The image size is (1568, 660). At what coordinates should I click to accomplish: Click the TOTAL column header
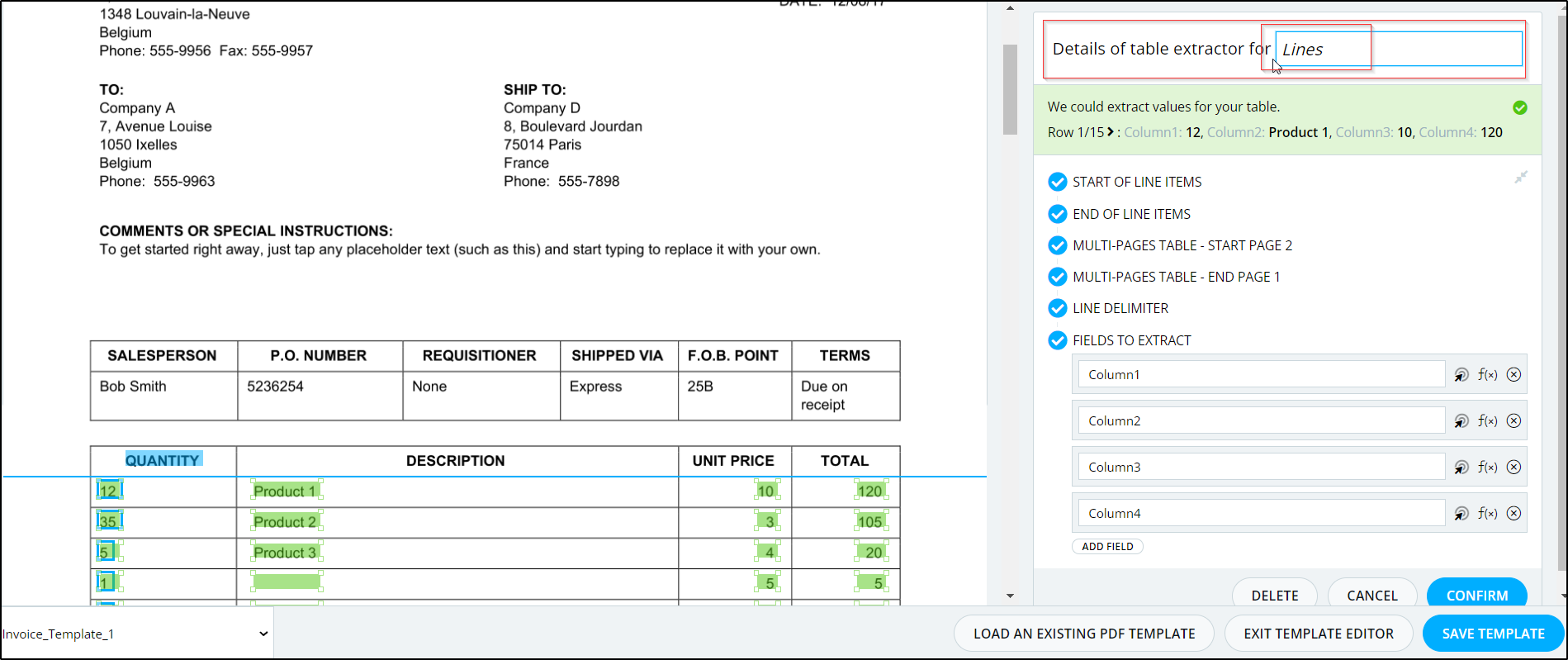tap(845, 461)
